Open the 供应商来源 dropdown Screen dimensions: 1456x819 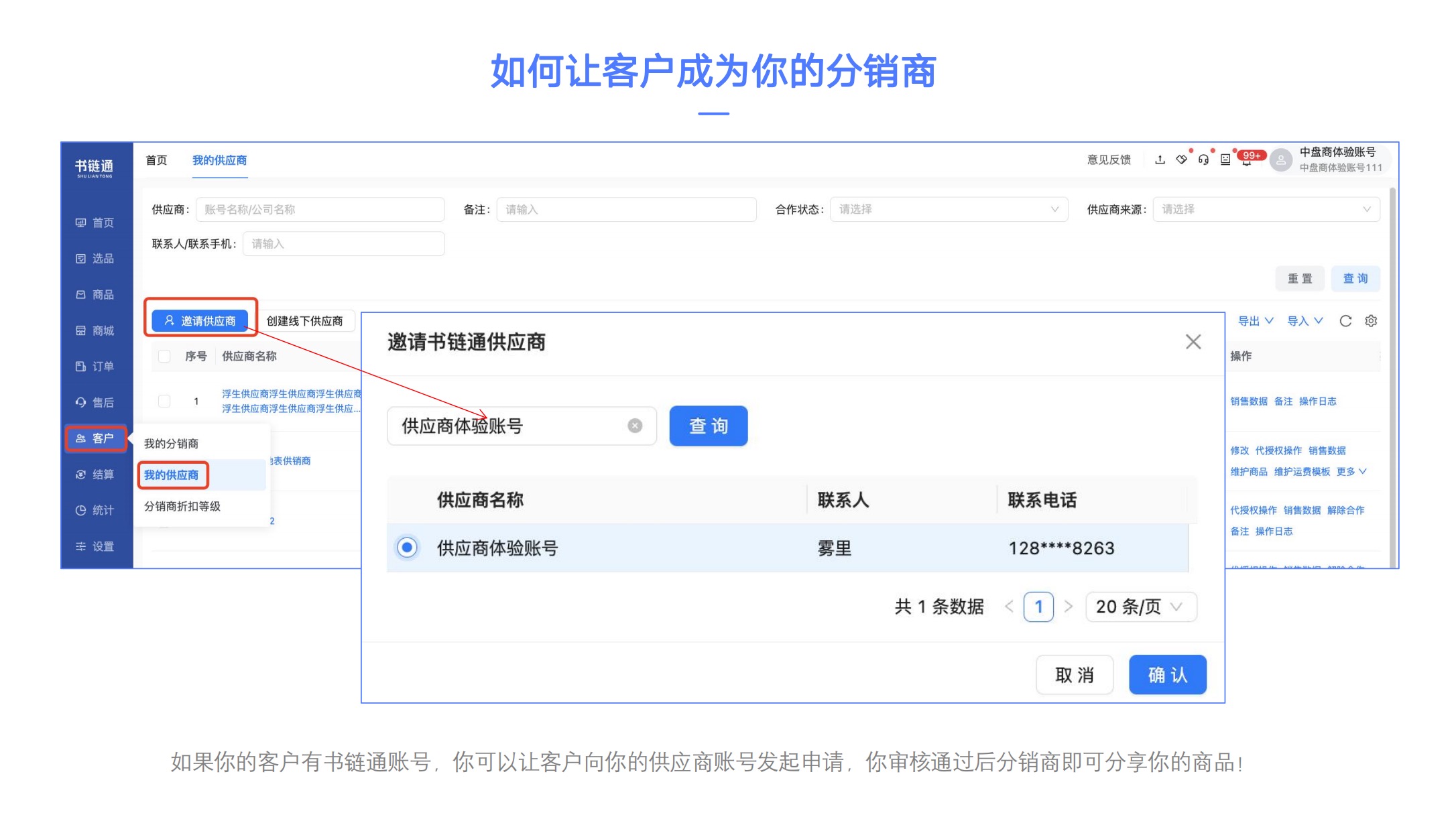tap(1266, 209)
